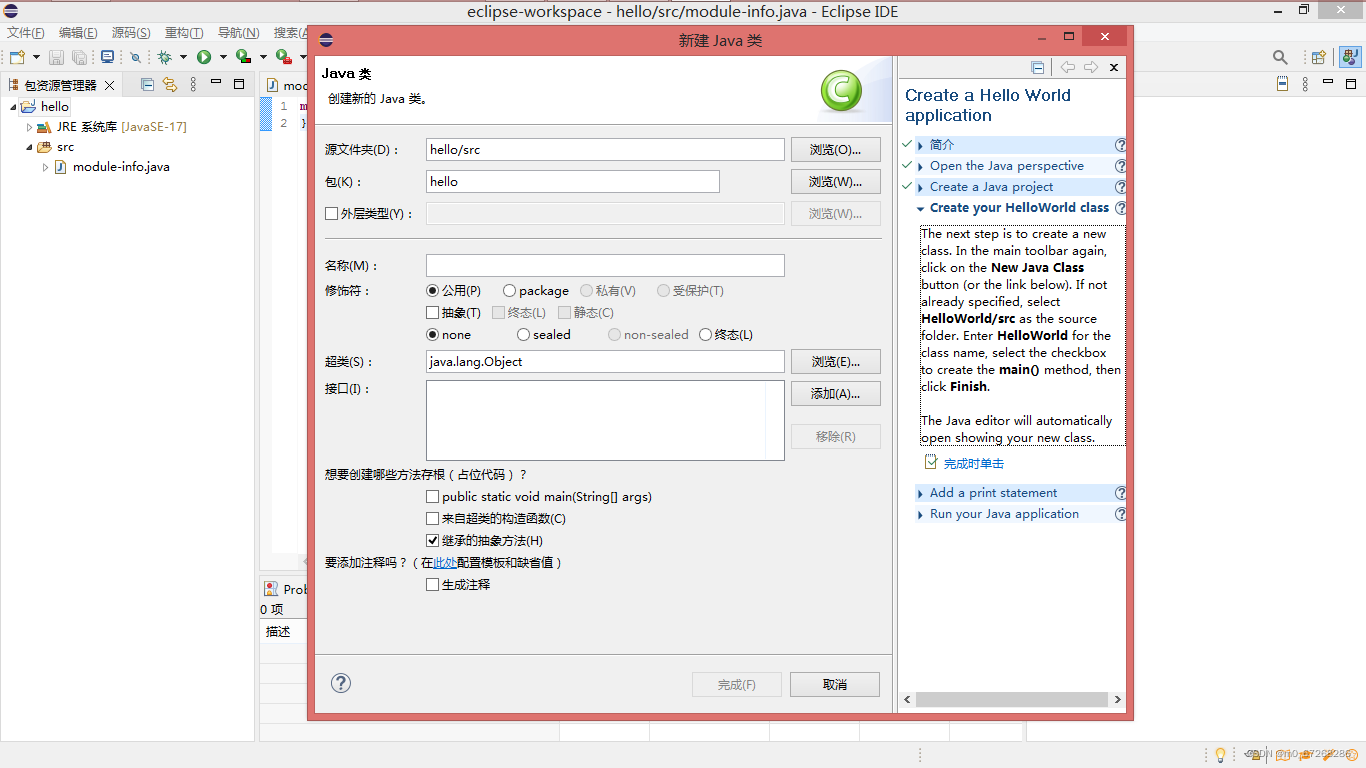Uncheck 继承的抽象方法 checkbox

(433, 541)
